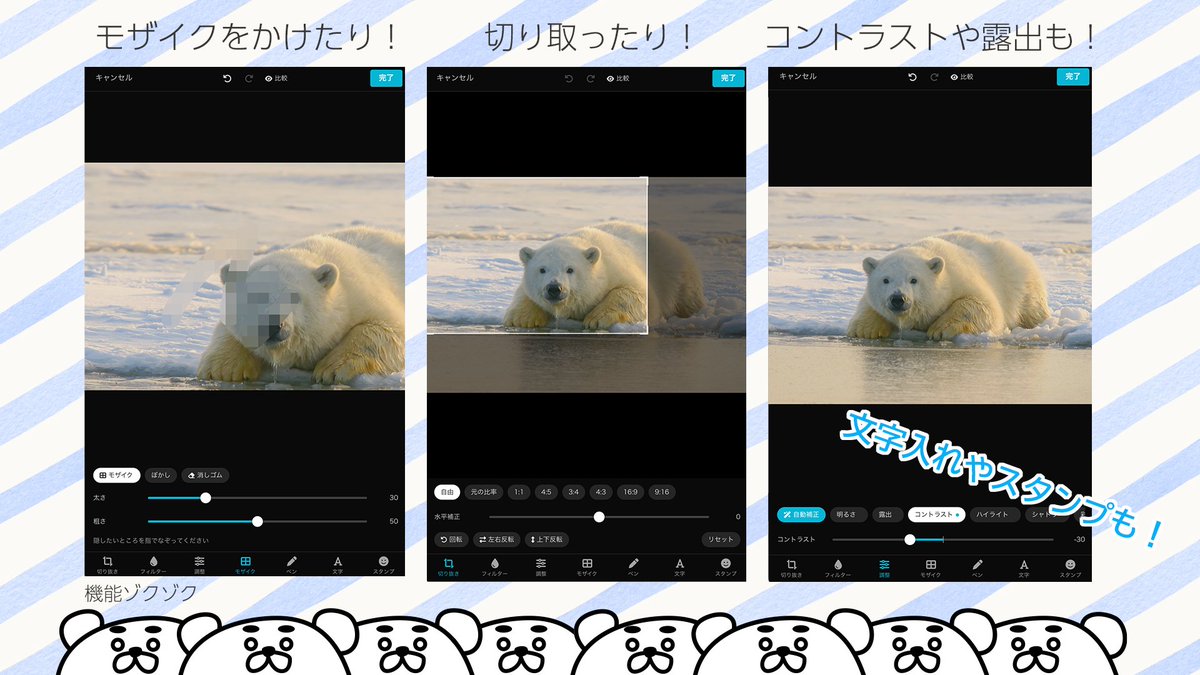Click undo arrow in crop screen top bar
Image resolution: width=1200 pixels, height=675 pixels.
click(569, 78)
